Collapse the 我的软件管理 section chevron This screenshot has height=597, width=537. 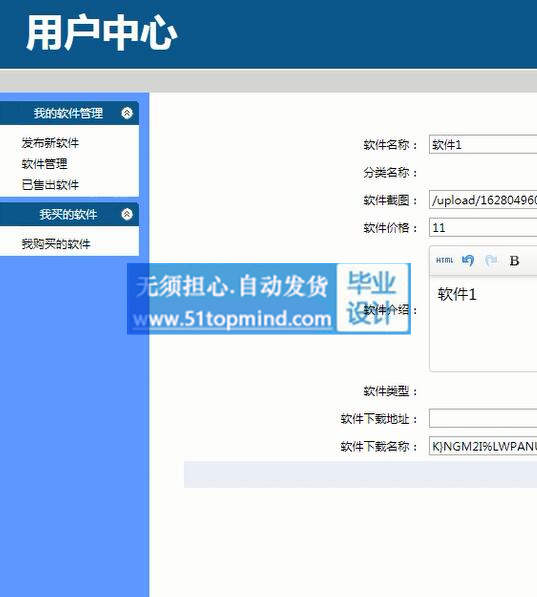127,113
